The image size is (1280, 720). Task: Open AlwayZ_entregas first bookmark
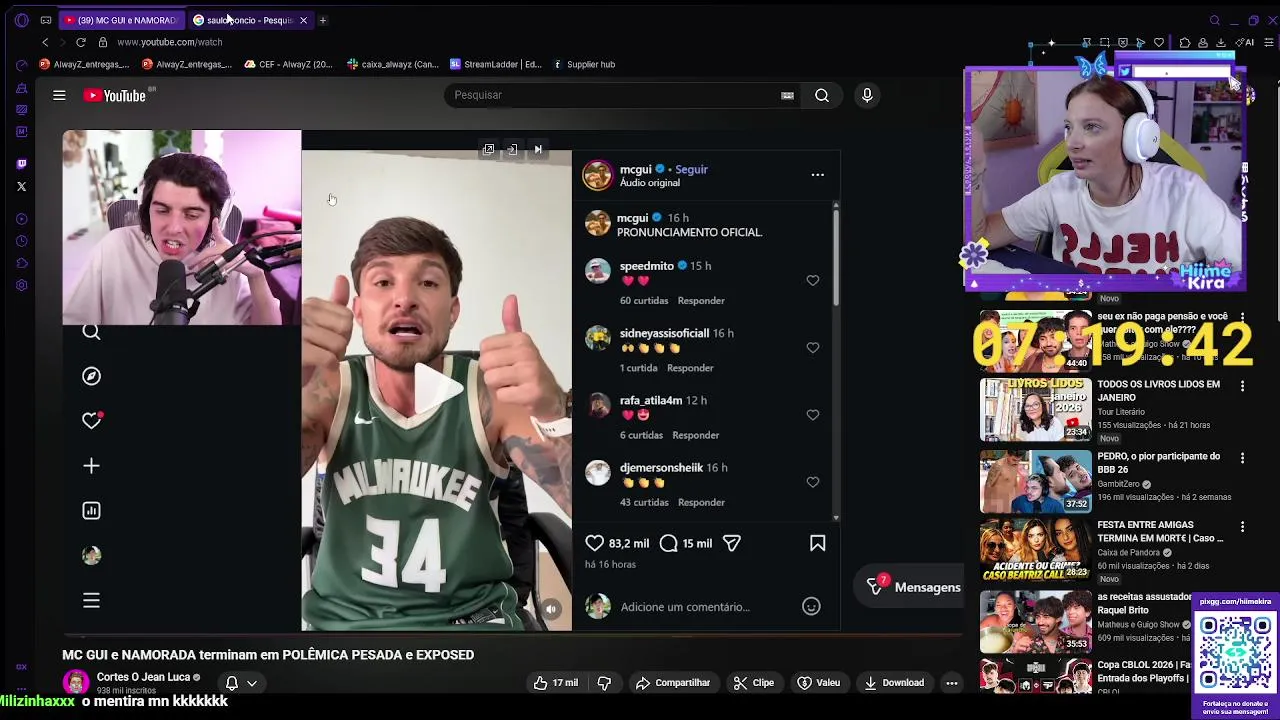click(84, 64)
